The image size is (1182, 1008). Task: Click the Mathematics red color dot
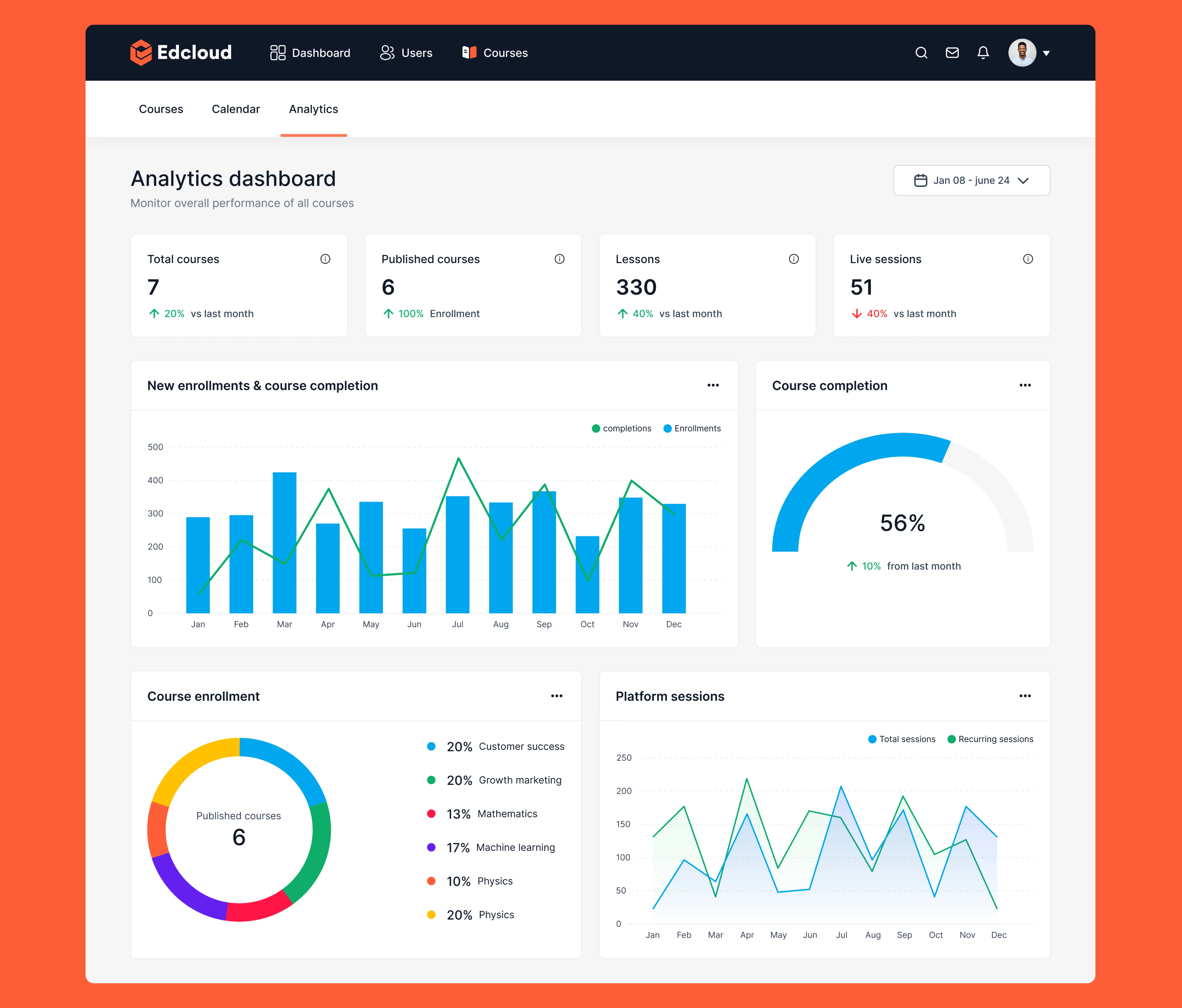point(431,813)
